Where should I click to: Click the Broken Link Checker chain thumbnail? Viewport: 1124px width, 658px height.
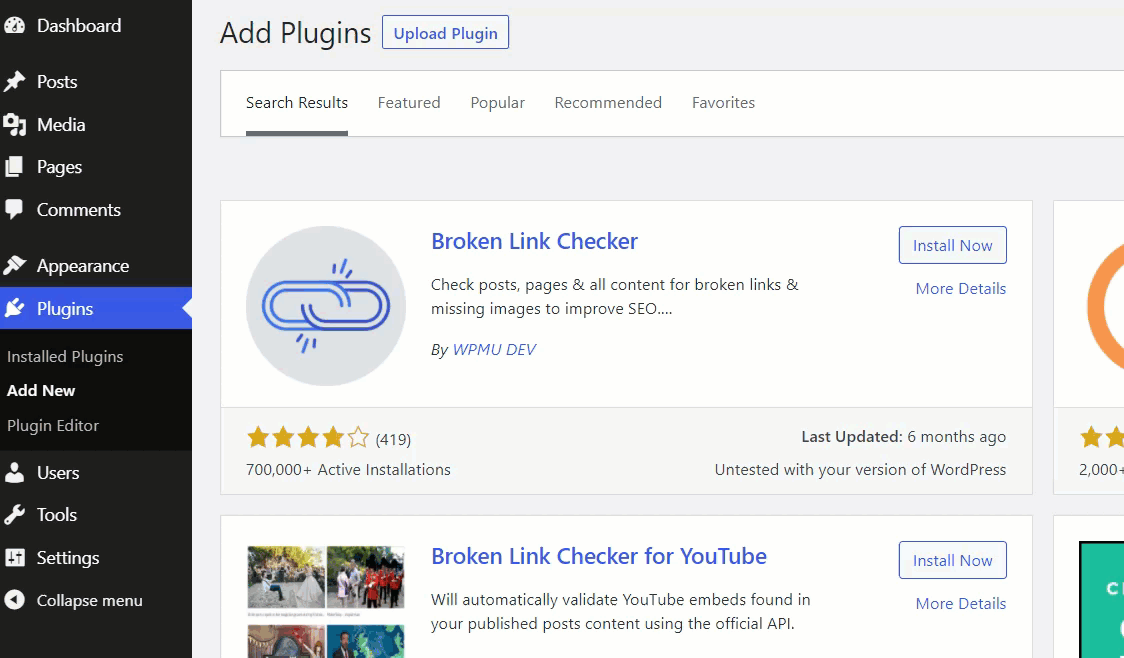326,306
